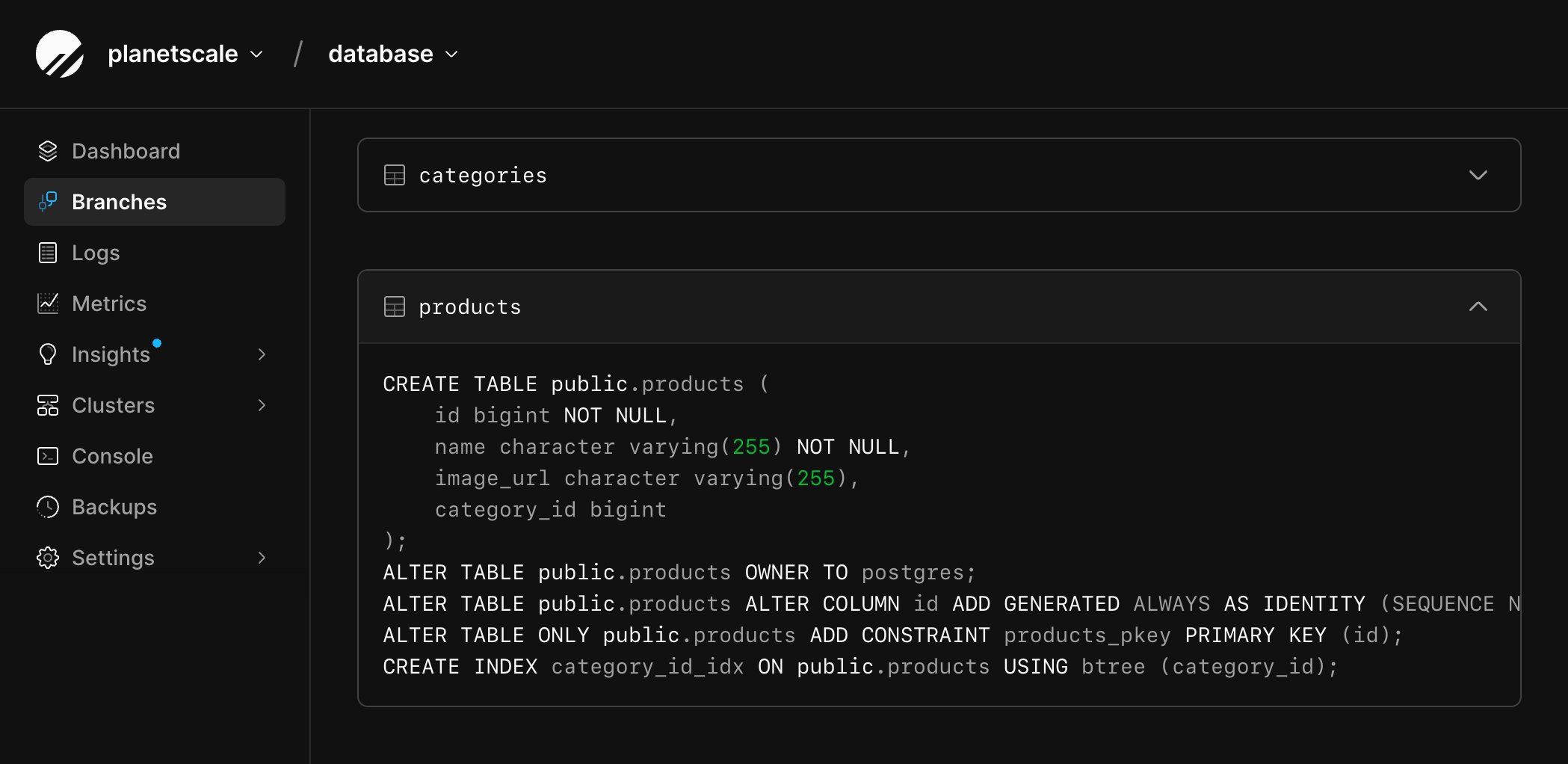Click the image_url column definition line

pos(647,478)
